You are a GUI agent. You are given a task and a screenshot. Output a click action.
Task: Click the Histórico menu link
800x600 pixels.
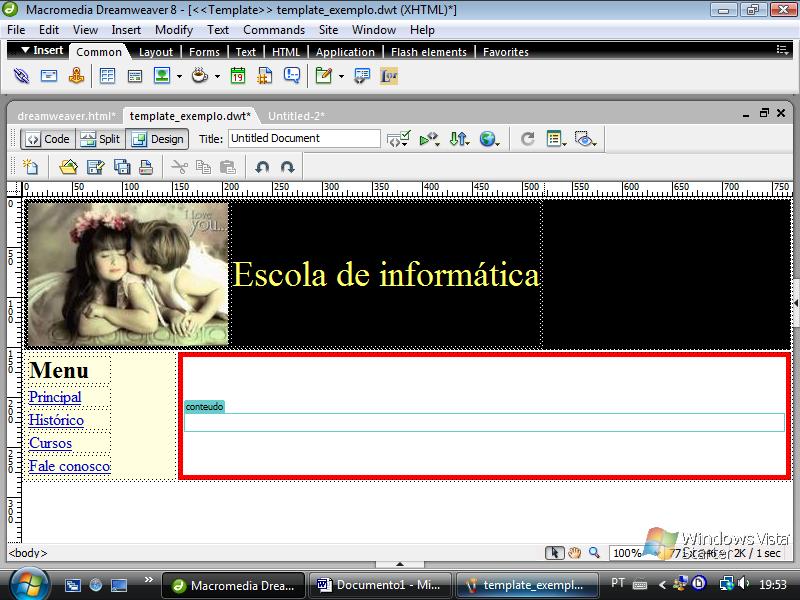pyautogui.click(x=56, y=420)
